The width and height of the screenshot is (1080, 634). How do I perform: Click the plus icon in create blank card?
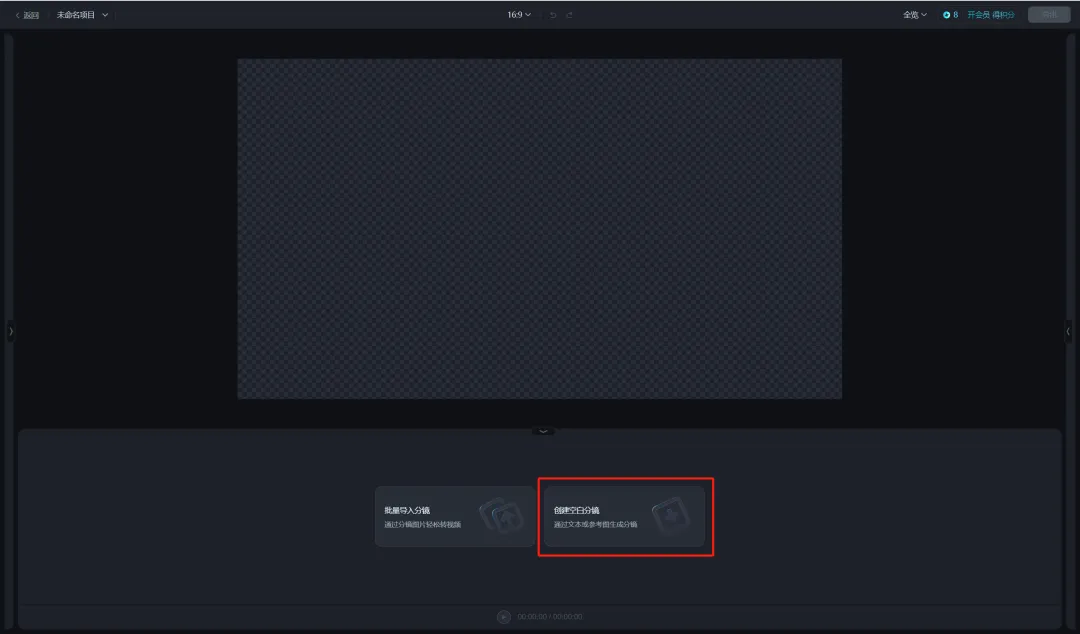point(671,516)
